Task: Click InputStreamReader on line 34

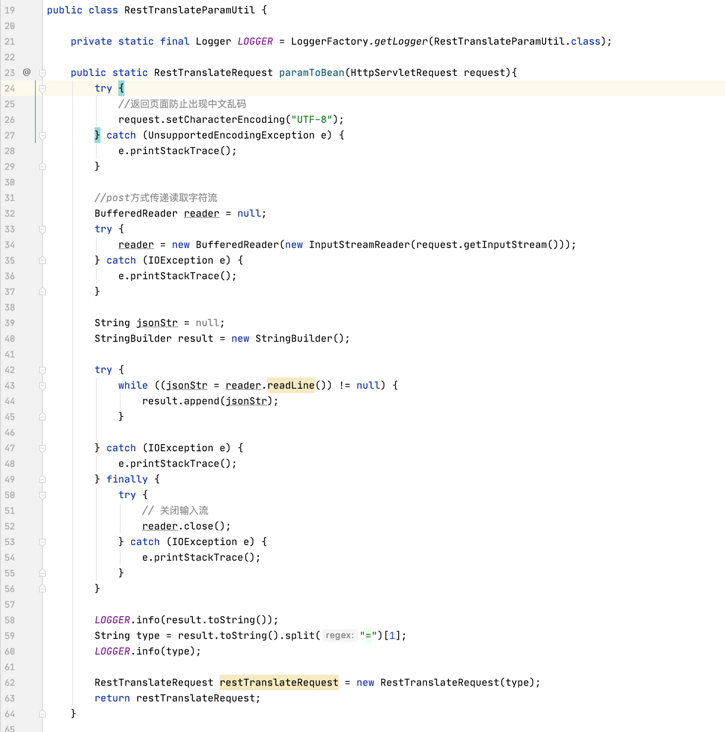Action: point(359,245)
